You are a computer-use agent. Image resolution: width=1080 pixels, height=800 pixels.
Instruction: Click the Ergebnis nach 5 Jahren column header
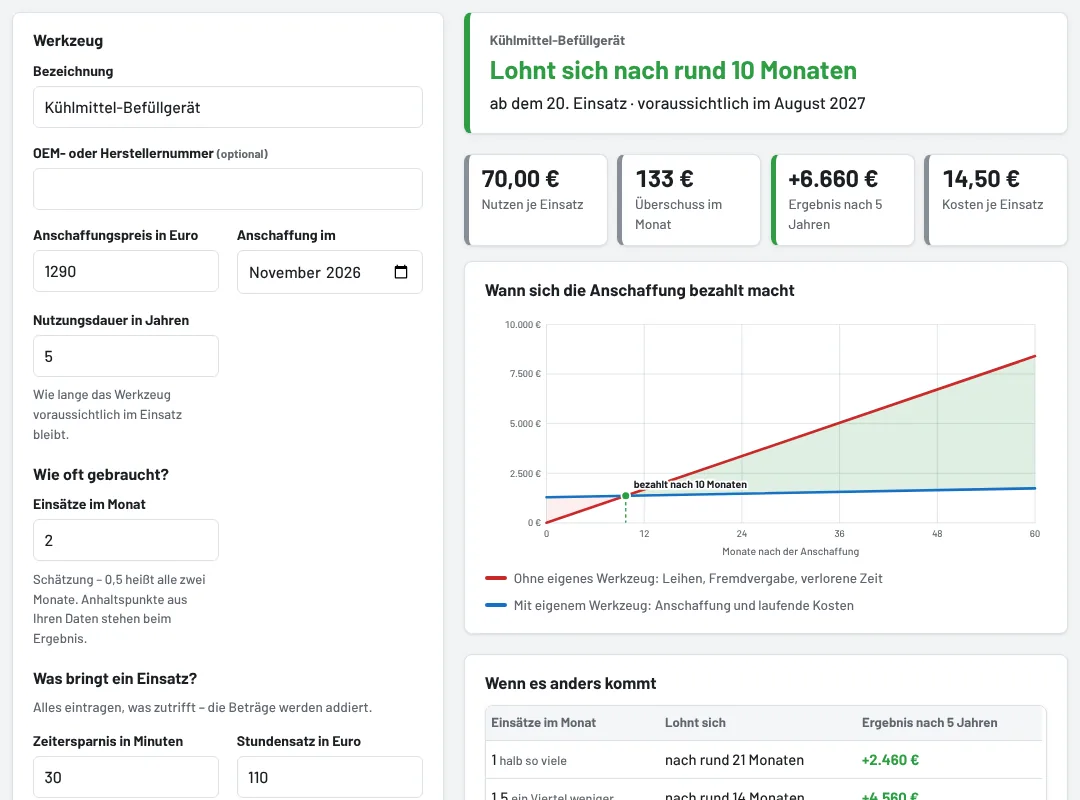coord(929,723)
